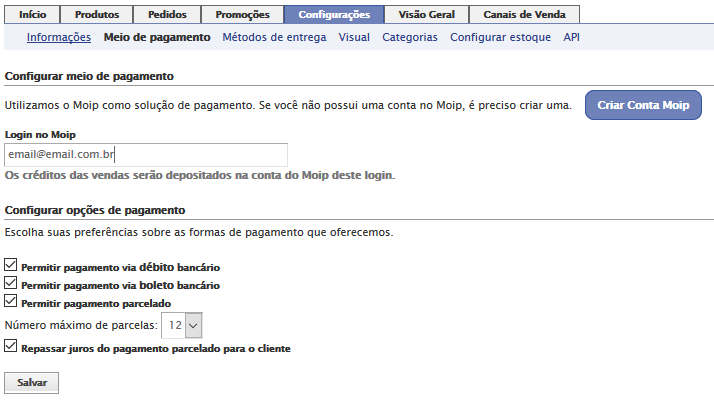Go to Métodos de entrega

tap(274, 37)
